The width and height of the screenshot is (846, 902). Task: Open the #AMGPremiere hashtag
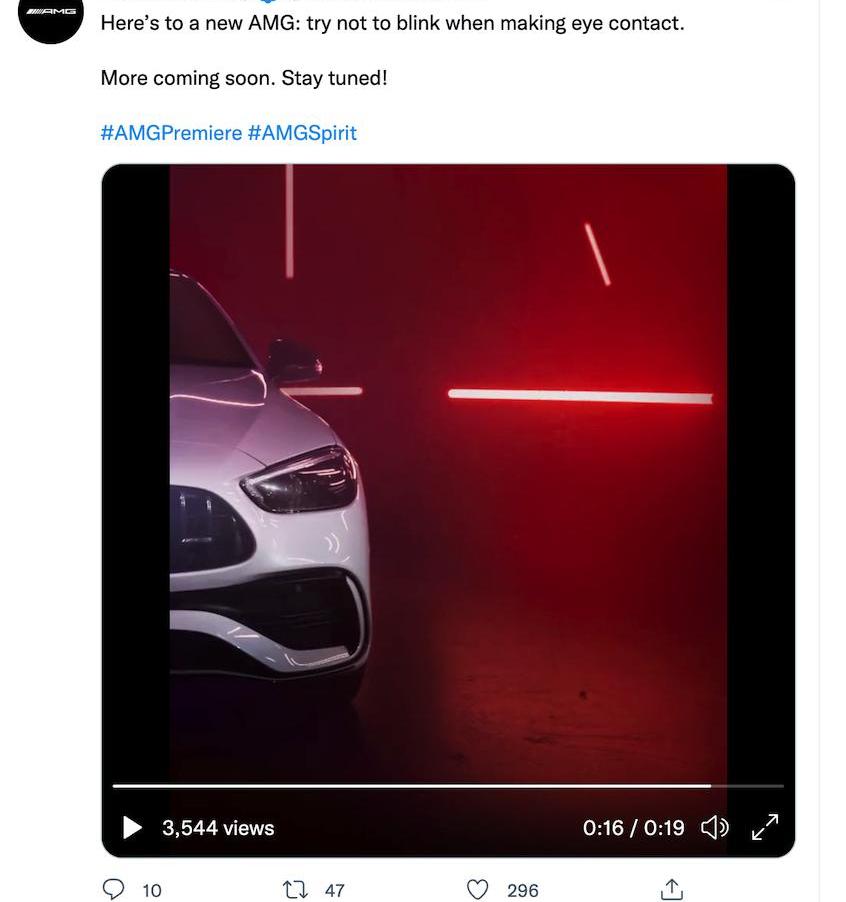(171, 133)
